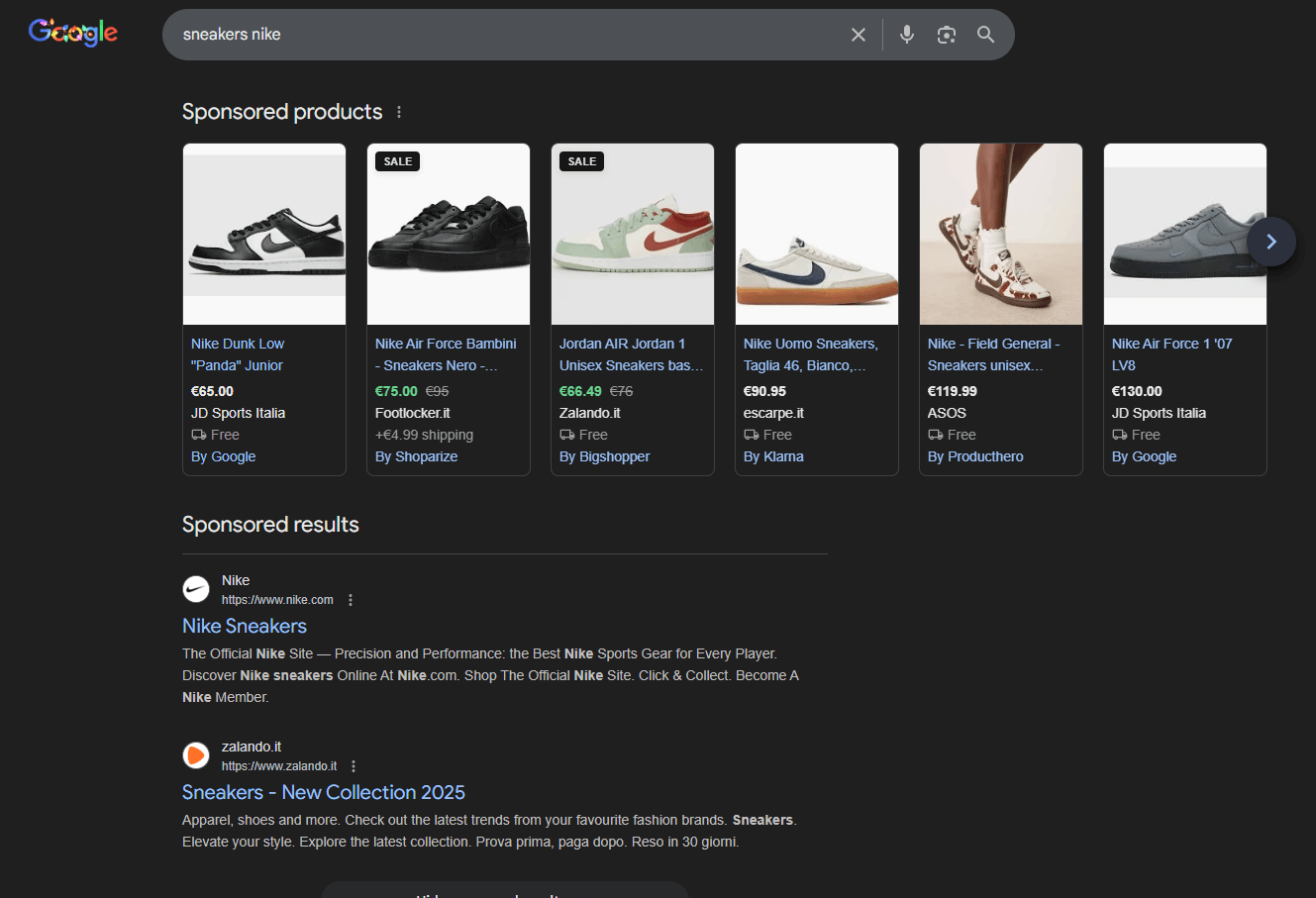Click By Producthero link
This screenshot has width=1316, height=898.
coord(975,456)
